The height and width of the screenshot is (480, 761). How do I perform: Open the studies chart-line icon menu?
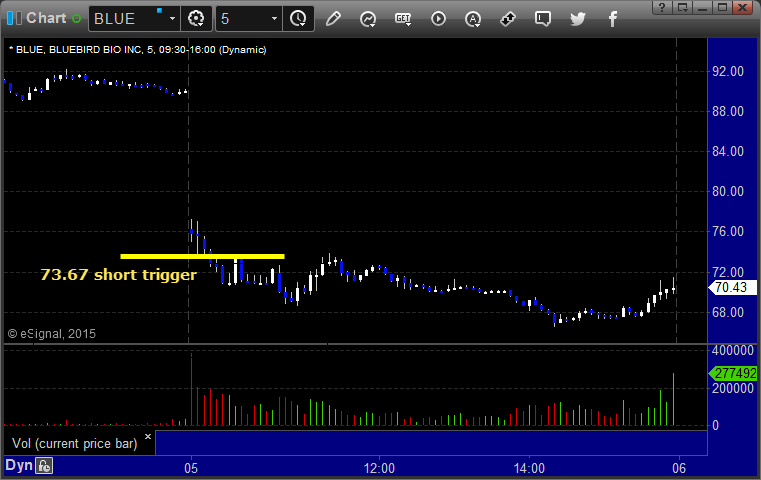(368, 19)
